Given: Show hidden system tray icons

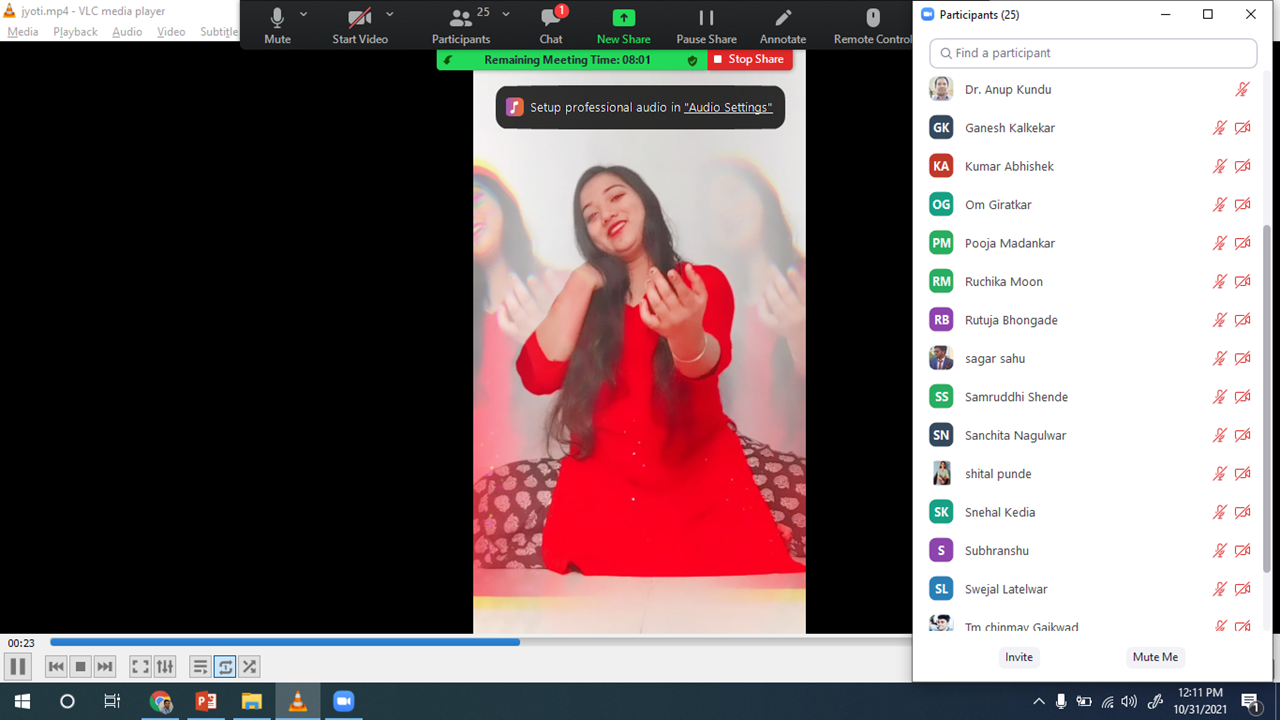Looking at the screenshot, I should pos(1039,701).
